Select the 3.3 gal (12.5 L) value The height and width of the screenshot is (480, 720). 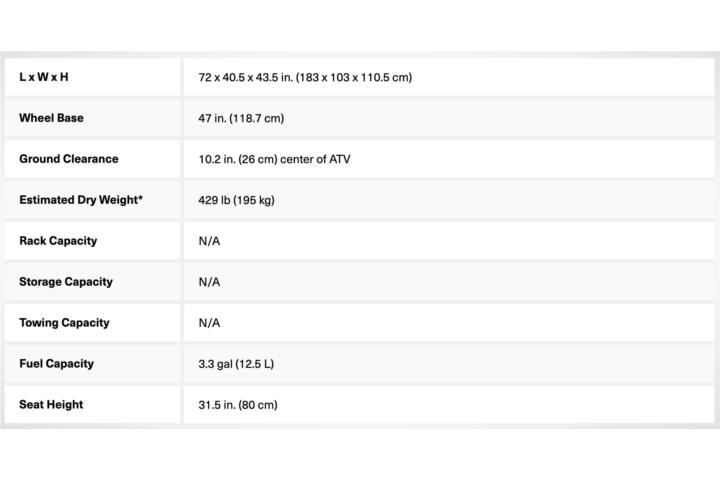(236, 364)
